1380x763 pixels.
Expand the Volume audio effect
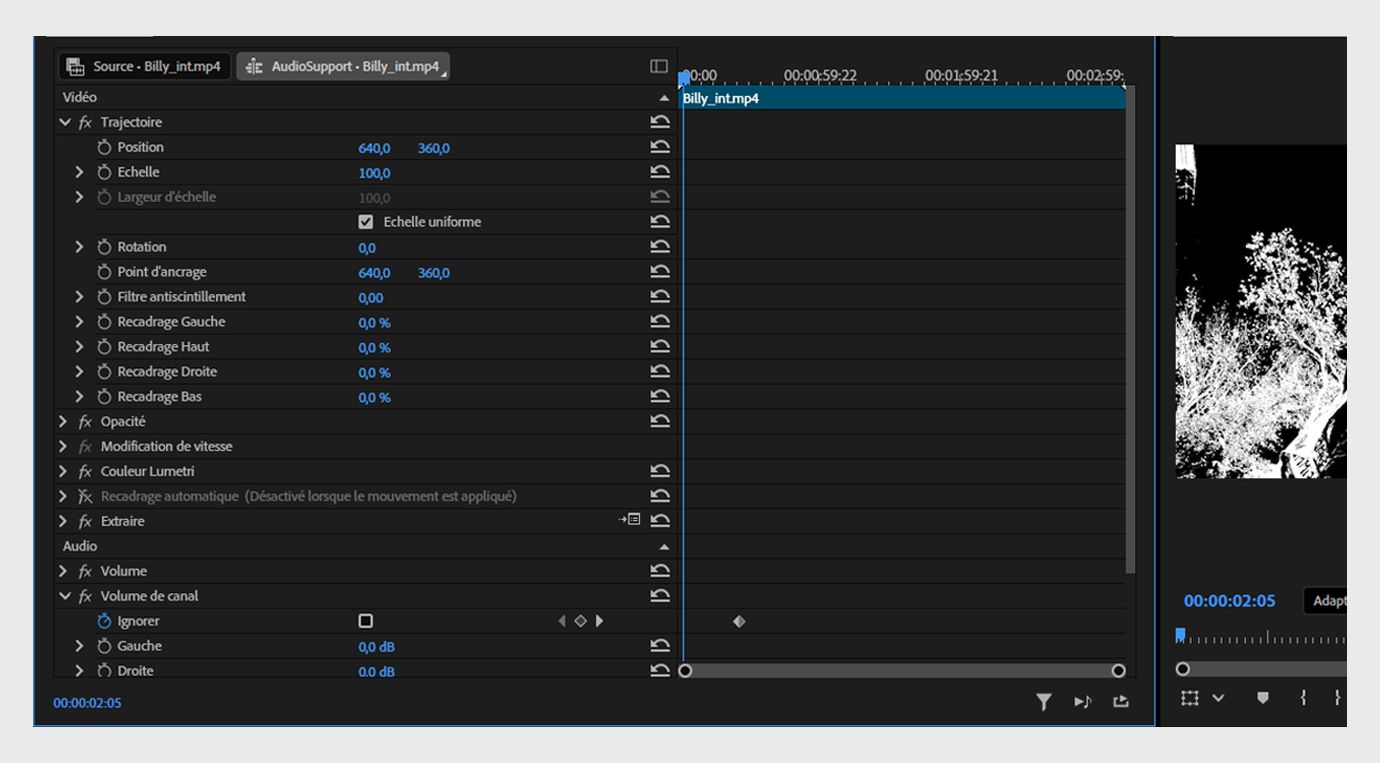coord(64,571)
